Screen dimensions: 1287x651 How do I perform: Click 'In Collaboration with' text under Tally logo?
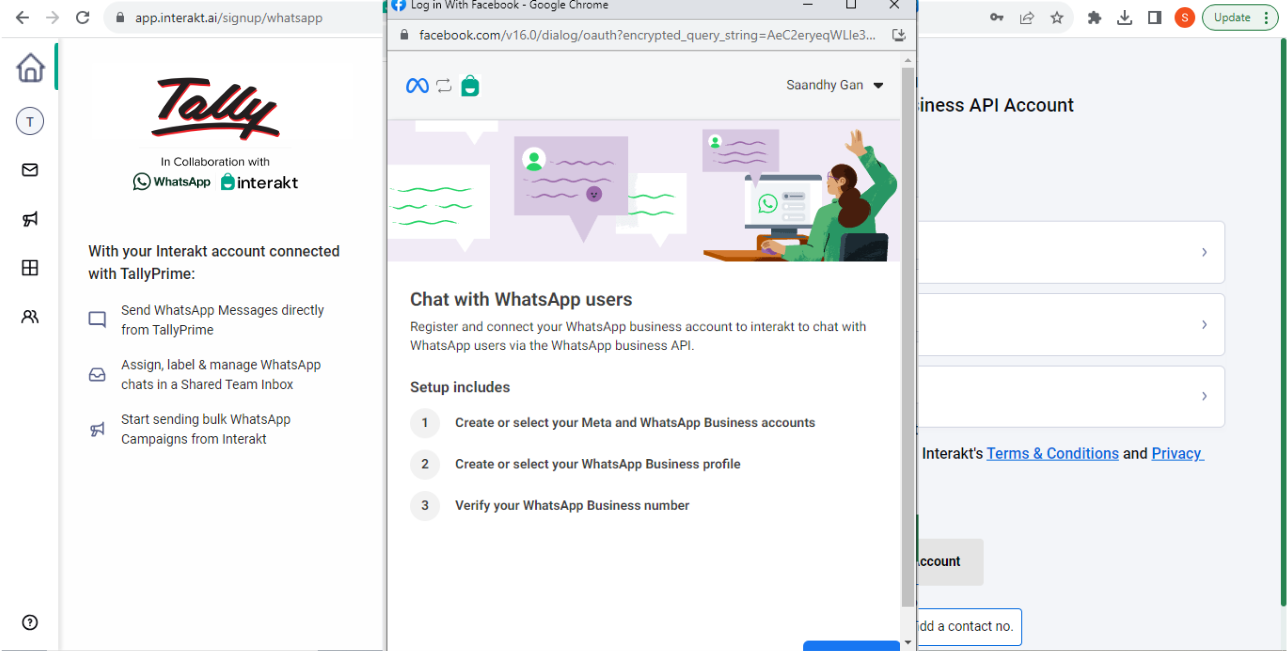point(215,162)
